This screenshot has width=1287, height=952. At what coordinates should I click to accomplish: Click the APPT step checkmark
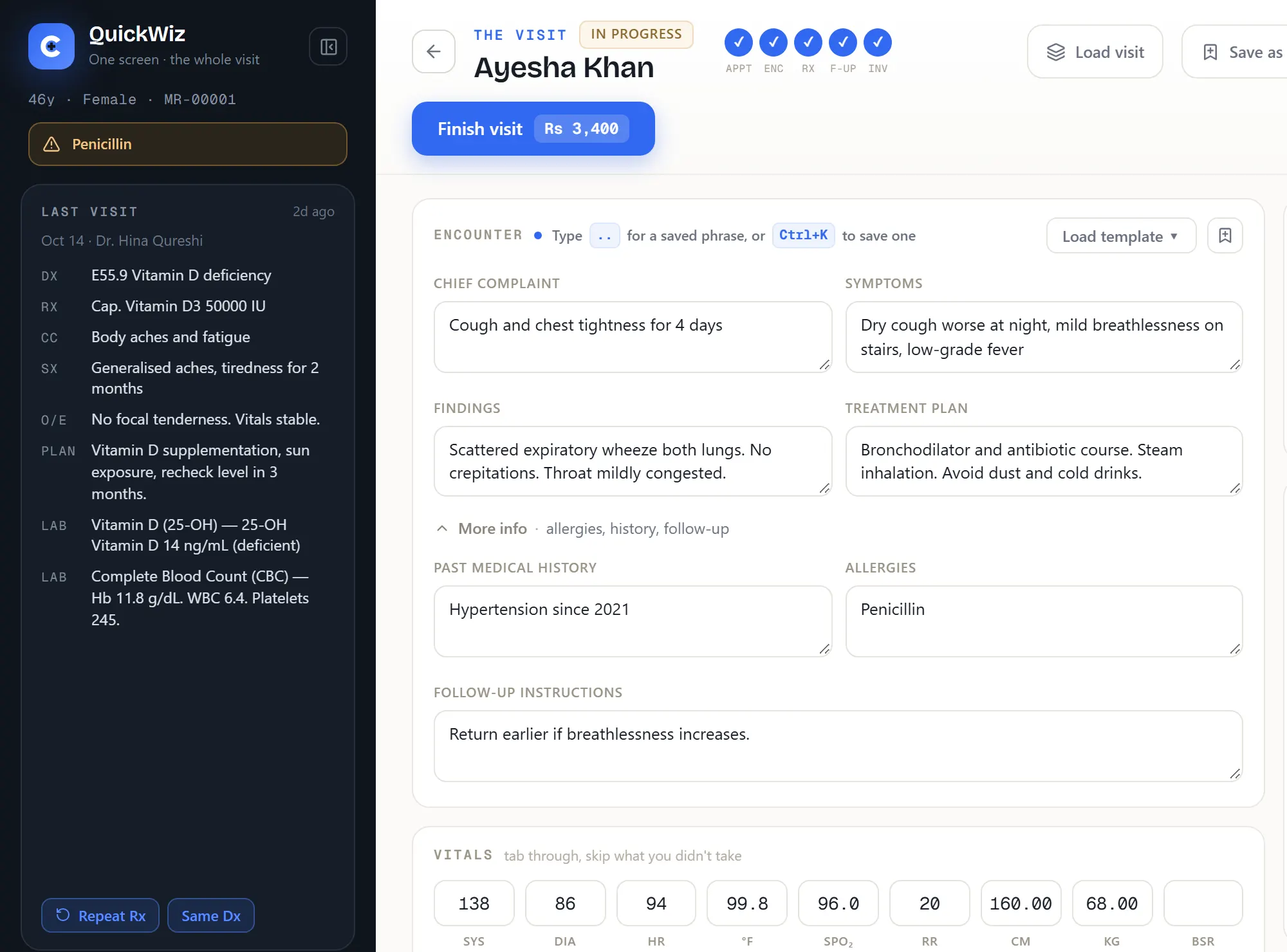[739, 42]
